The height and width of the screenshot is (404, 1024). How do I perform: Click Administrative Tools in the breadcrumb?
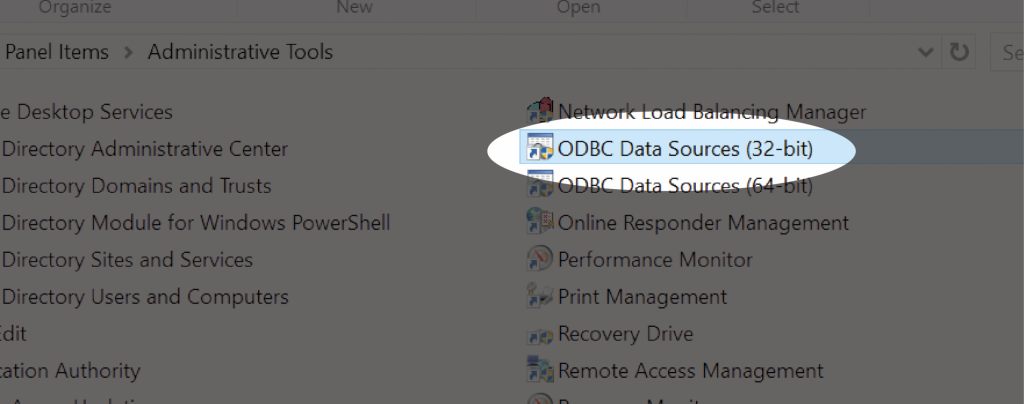(x=240, y=52)
